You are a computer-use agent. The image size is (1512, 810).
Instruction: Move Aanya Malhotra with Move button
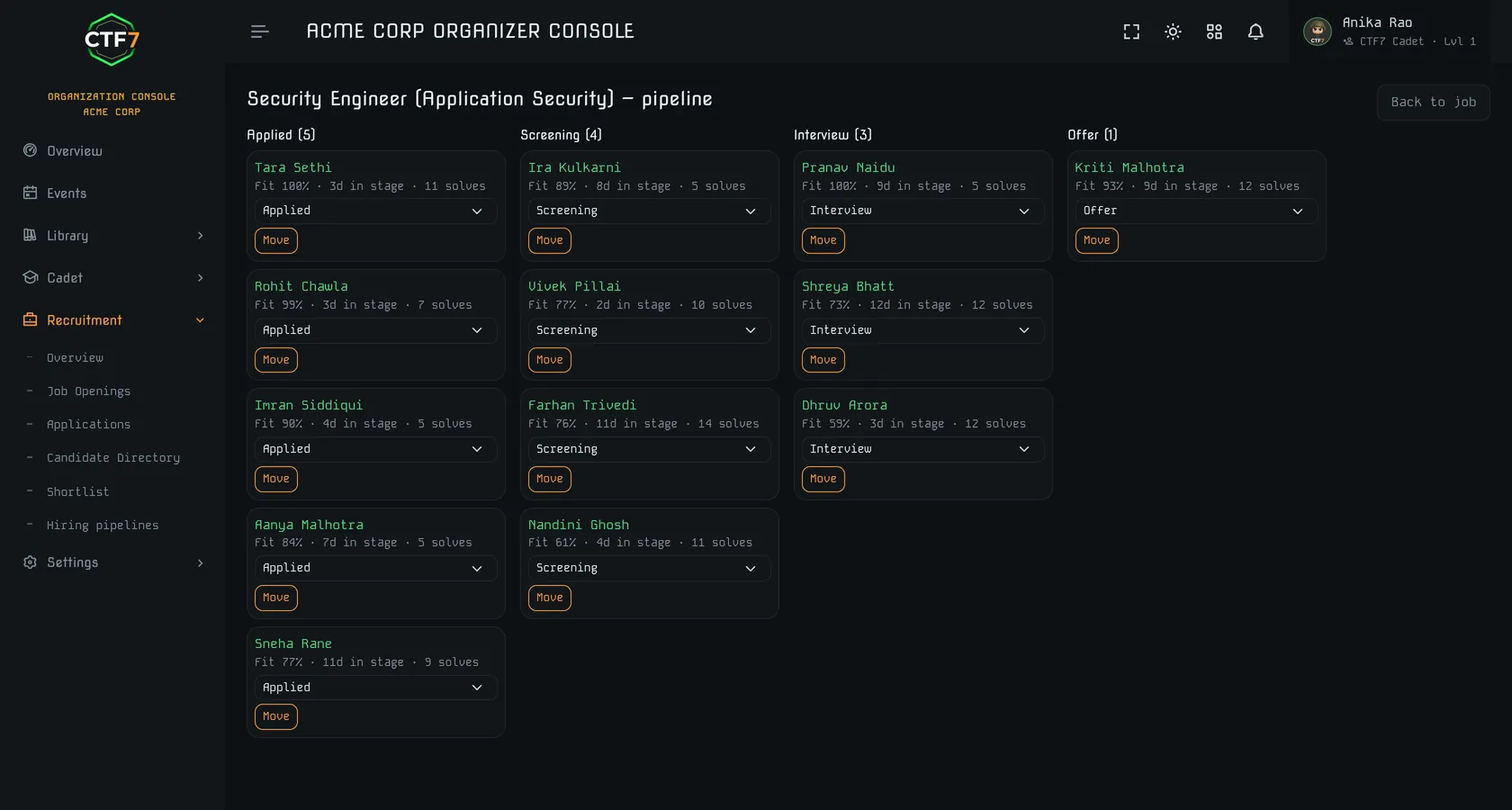(276, 598)
